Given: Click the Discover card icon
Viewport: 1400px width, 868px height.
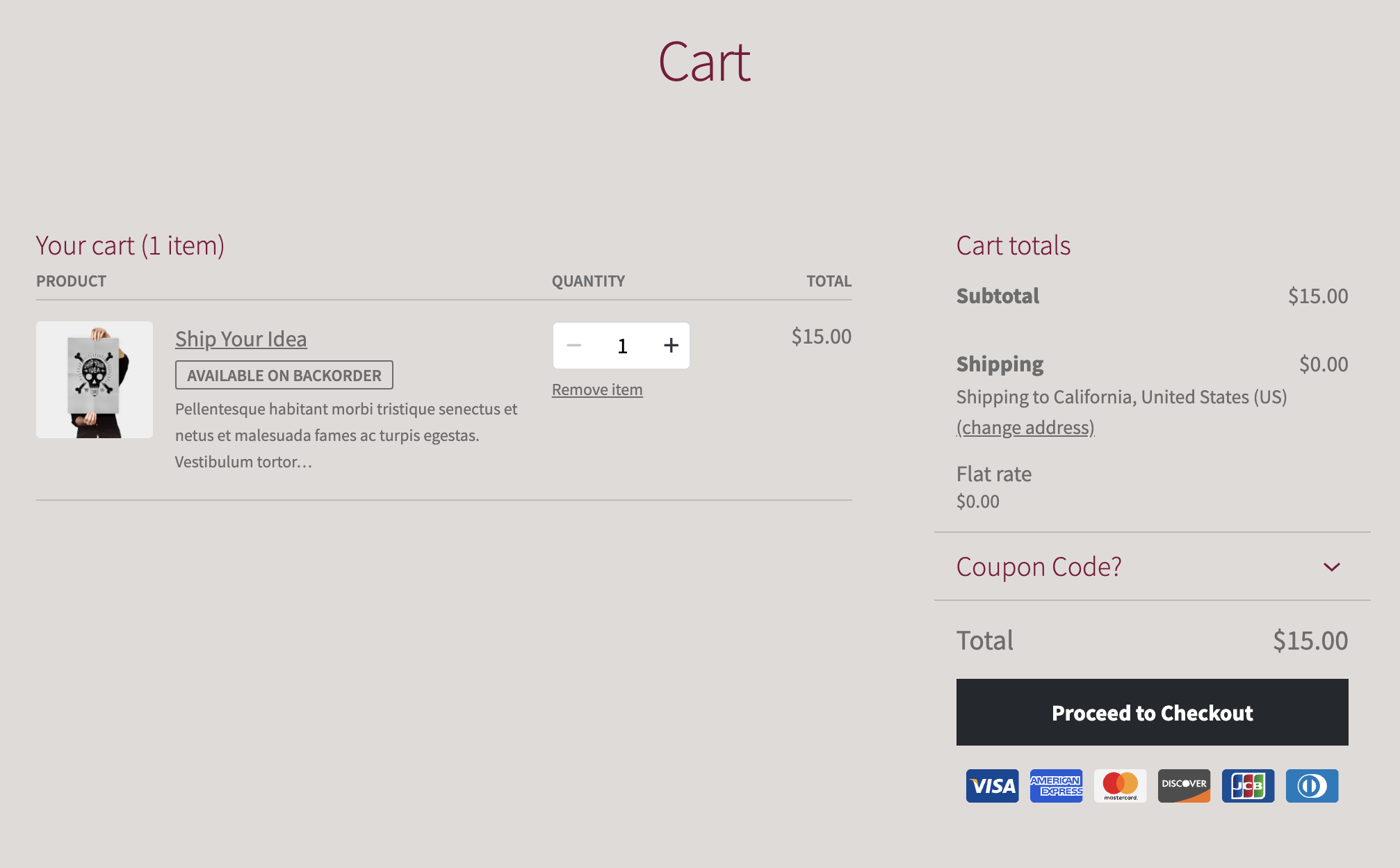Looking at the screenshot, I should coord(1184,785).
